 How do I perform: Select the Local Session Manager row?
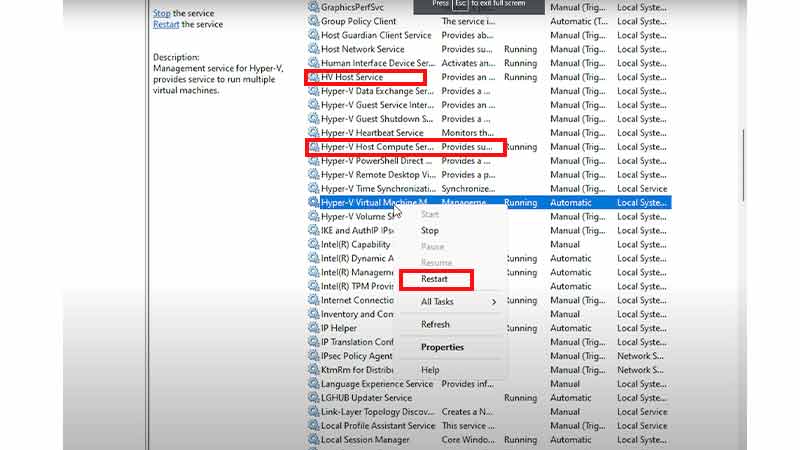[x=489, y=439]
